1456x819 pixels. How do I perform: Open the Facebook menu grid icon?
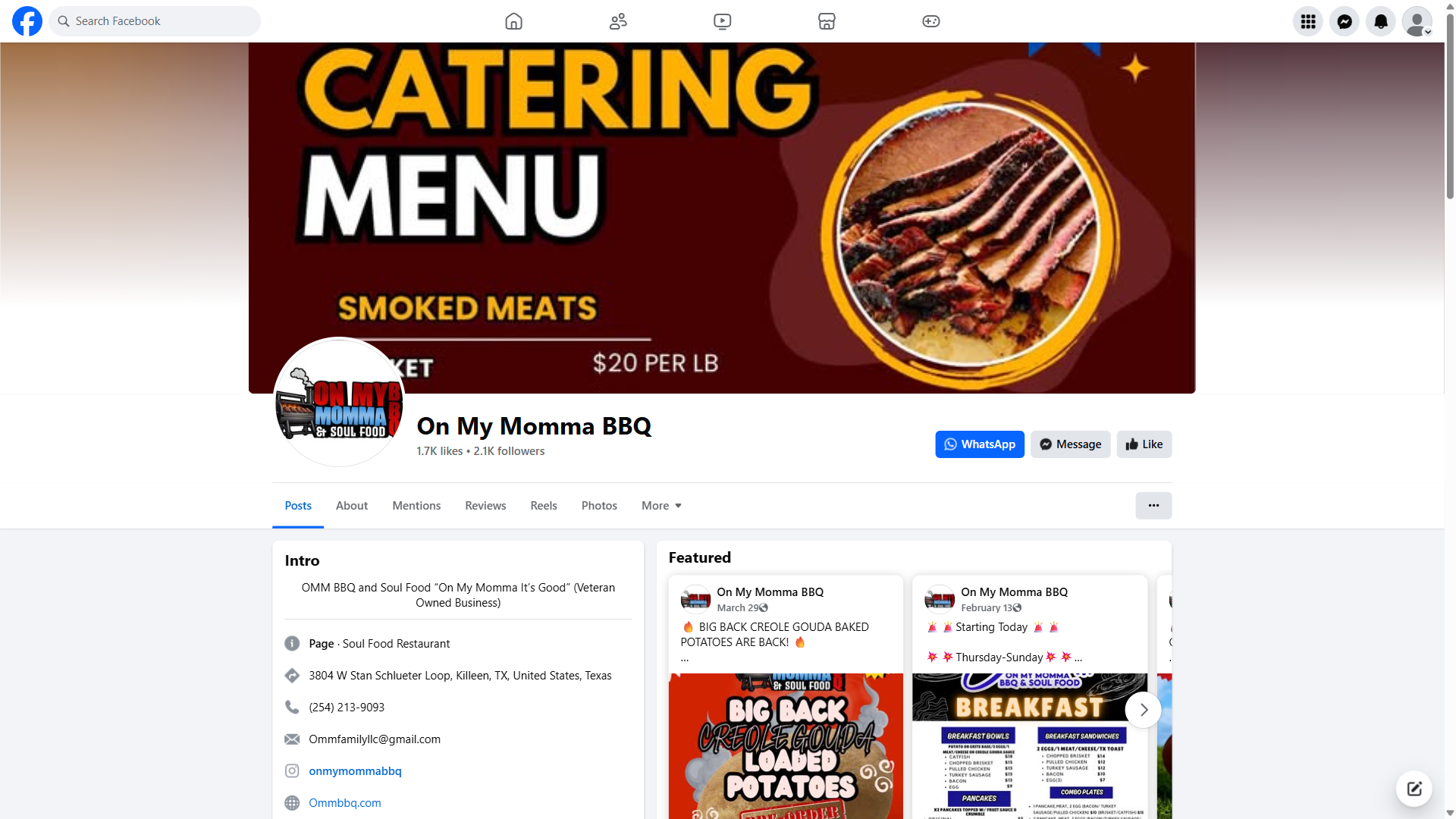[1307, 21]
